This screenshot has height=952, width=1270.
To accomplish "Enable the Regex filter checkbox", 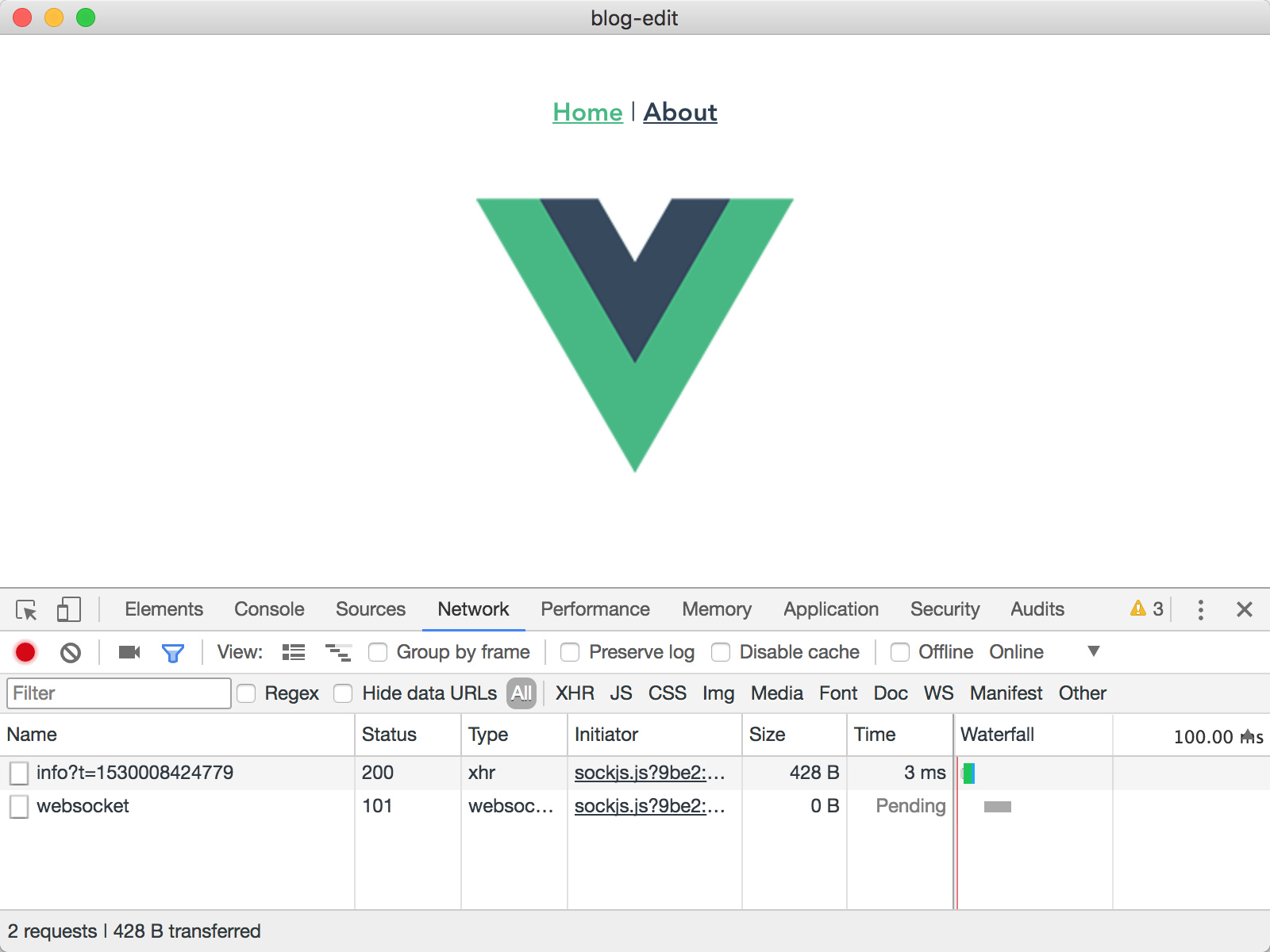I will pyautogui.click(x=246, y=693).
